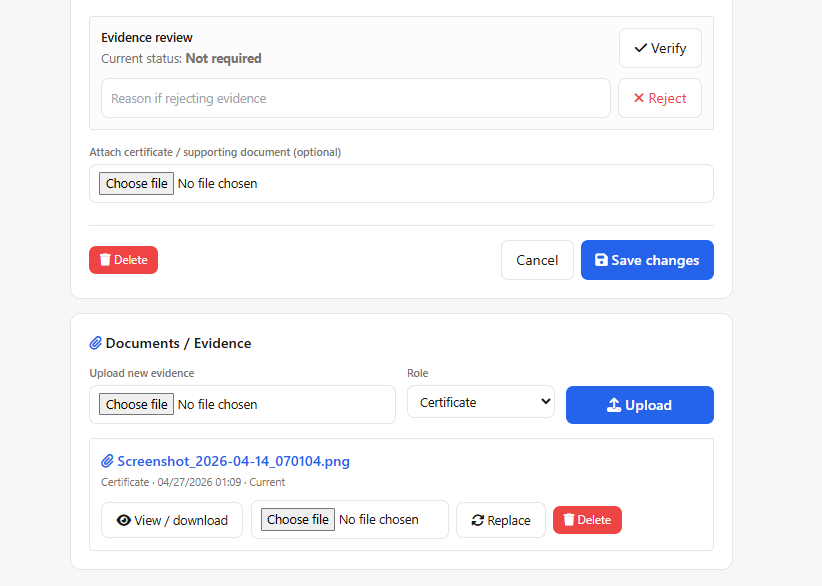Open Screenshot_2026-04-14_070104.png link

[233, 461]
